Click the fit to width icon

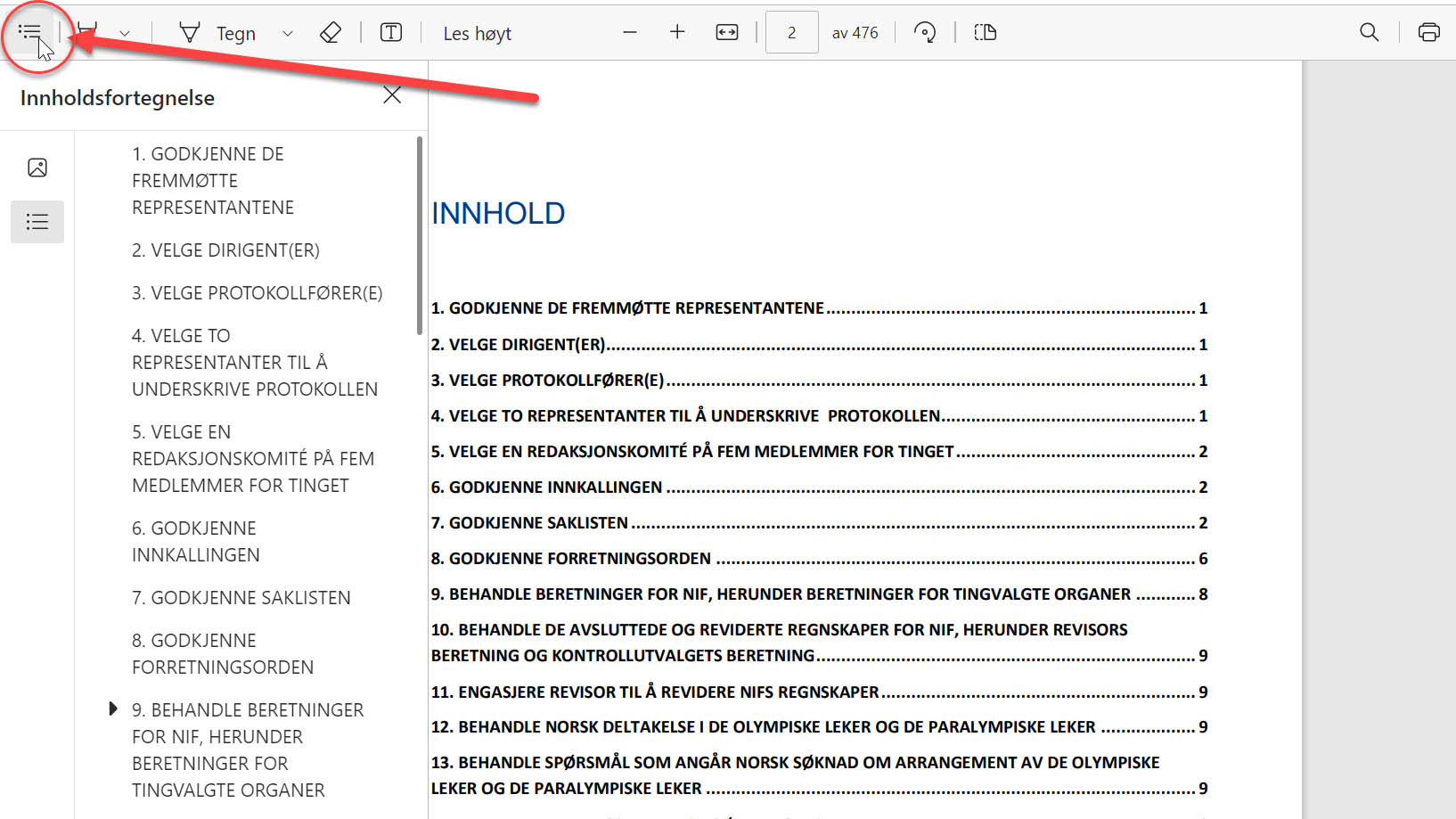click(x=727, y=33)
